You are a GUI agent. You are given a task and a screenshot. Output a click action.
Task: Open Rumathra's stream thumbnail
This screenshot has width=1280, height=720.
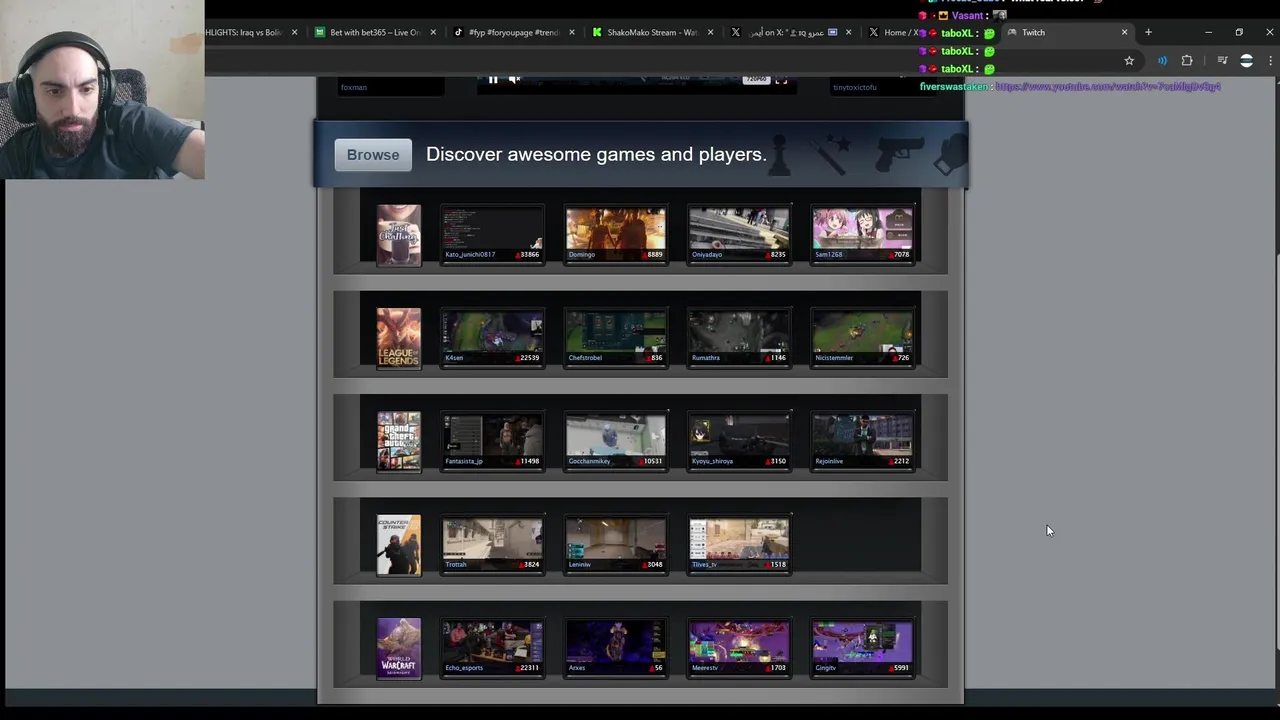coord(739,338)
